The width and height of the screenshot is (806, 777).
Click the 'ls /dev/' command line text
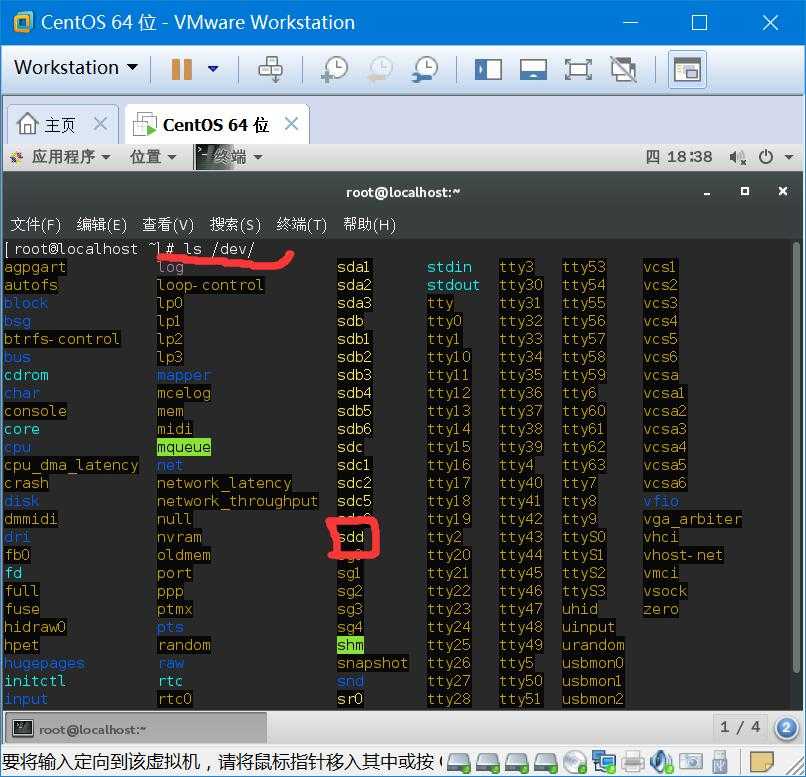pyautogui.click(x=218, y=249)
